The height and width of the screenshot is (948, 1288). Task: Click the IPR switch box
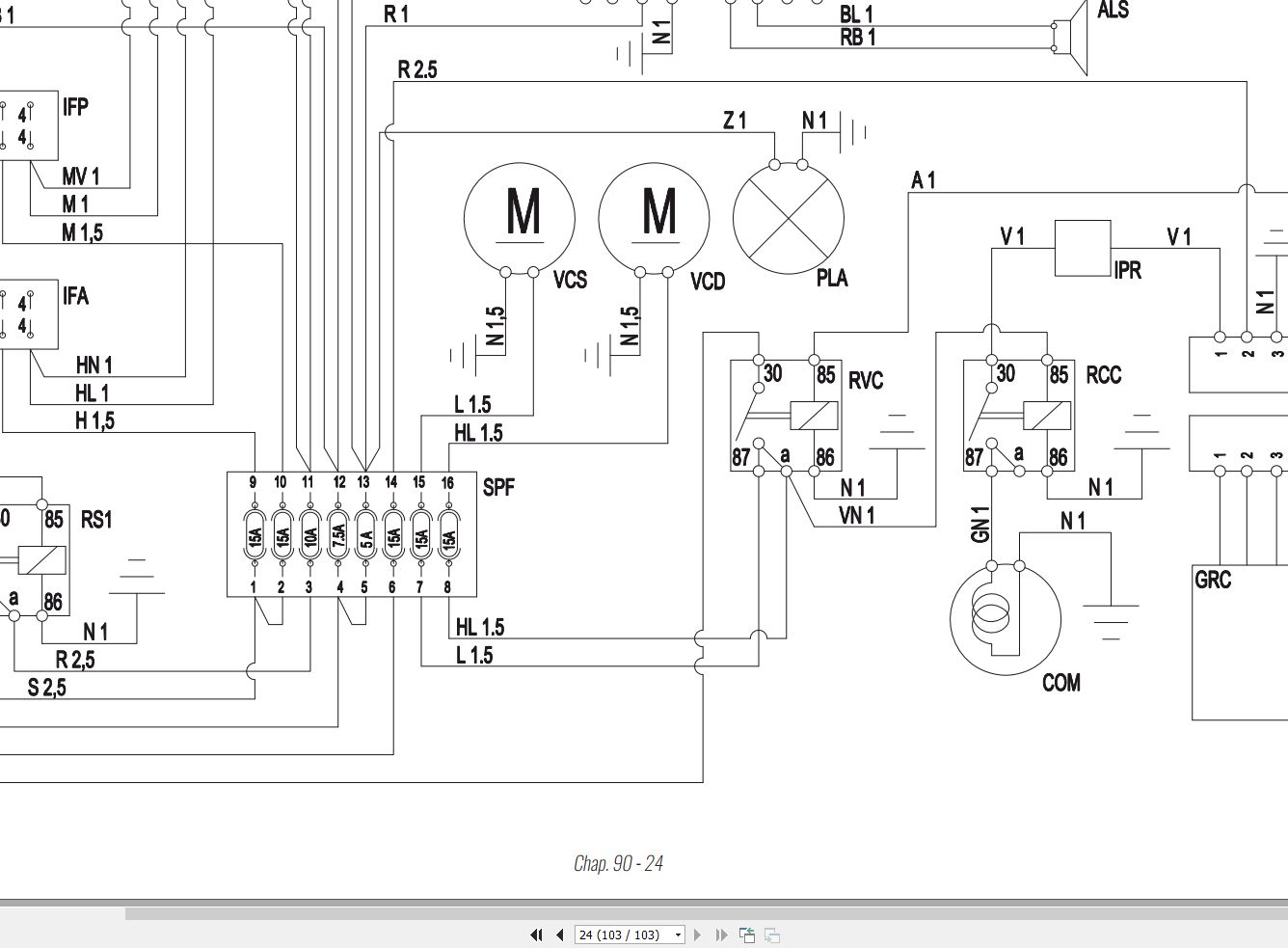point(1083,249)
